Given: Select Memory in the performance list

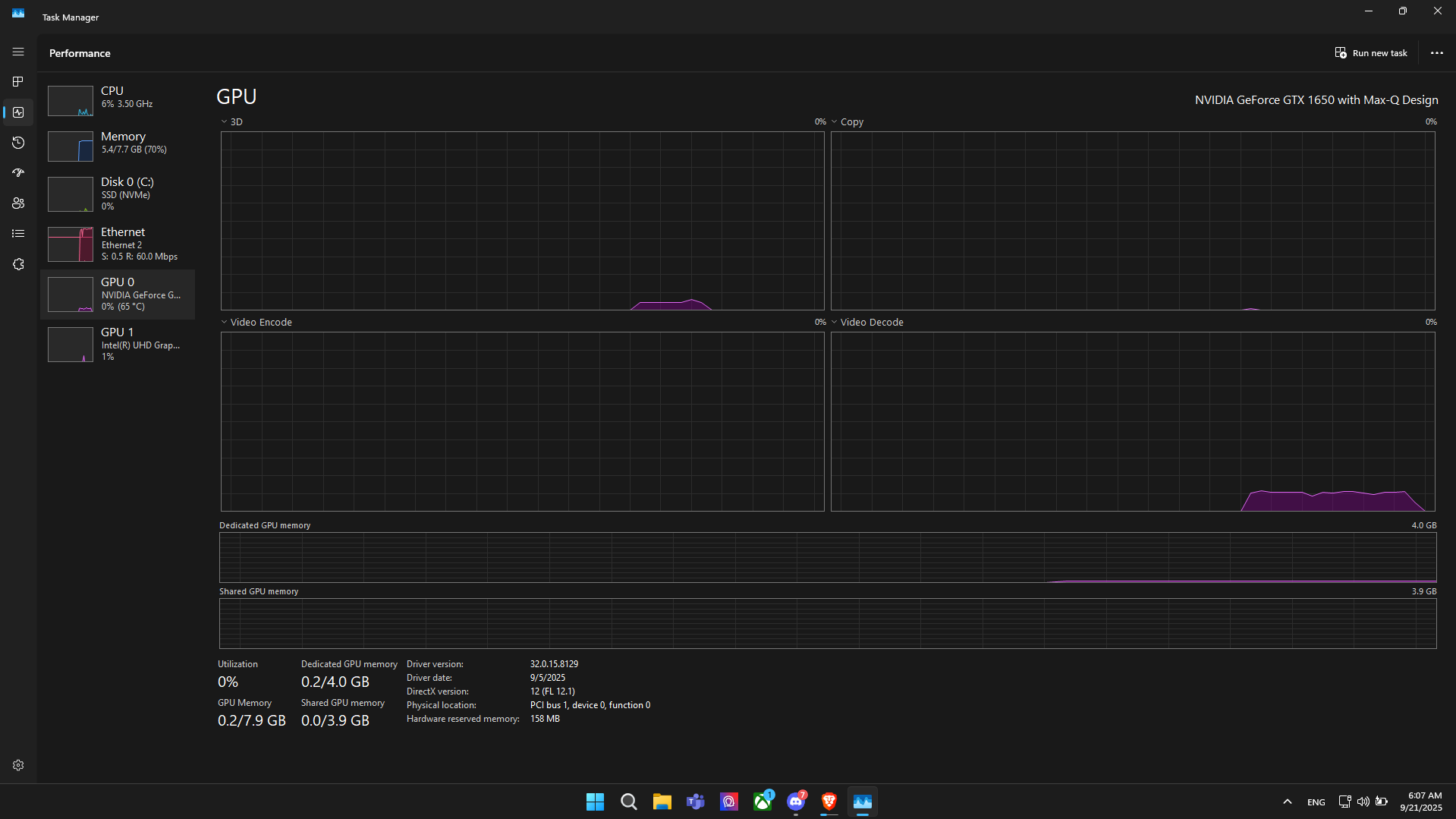Looking at the screenshot, I should [x=118, y=146].
